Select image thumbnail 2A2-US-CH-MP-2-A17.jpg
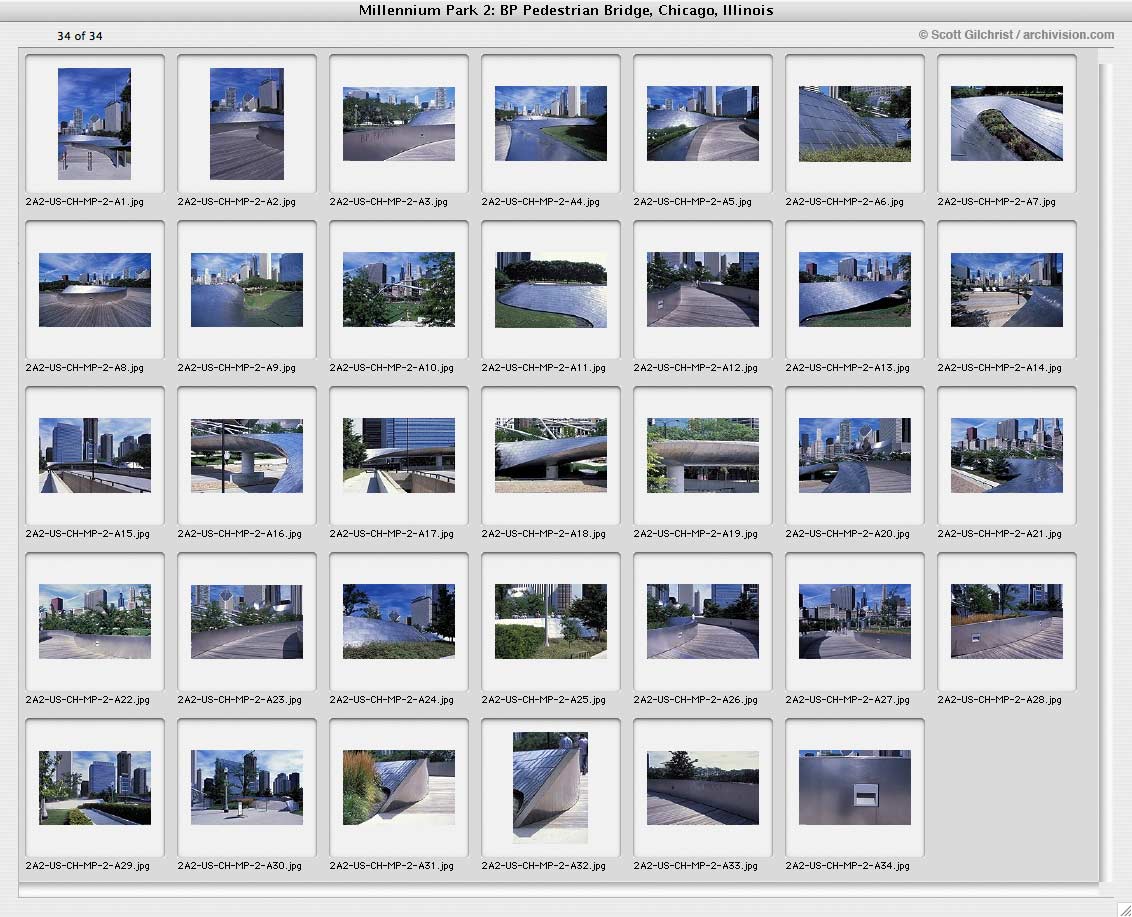Viewport: 1132px width, 917px height. point(399,456)
